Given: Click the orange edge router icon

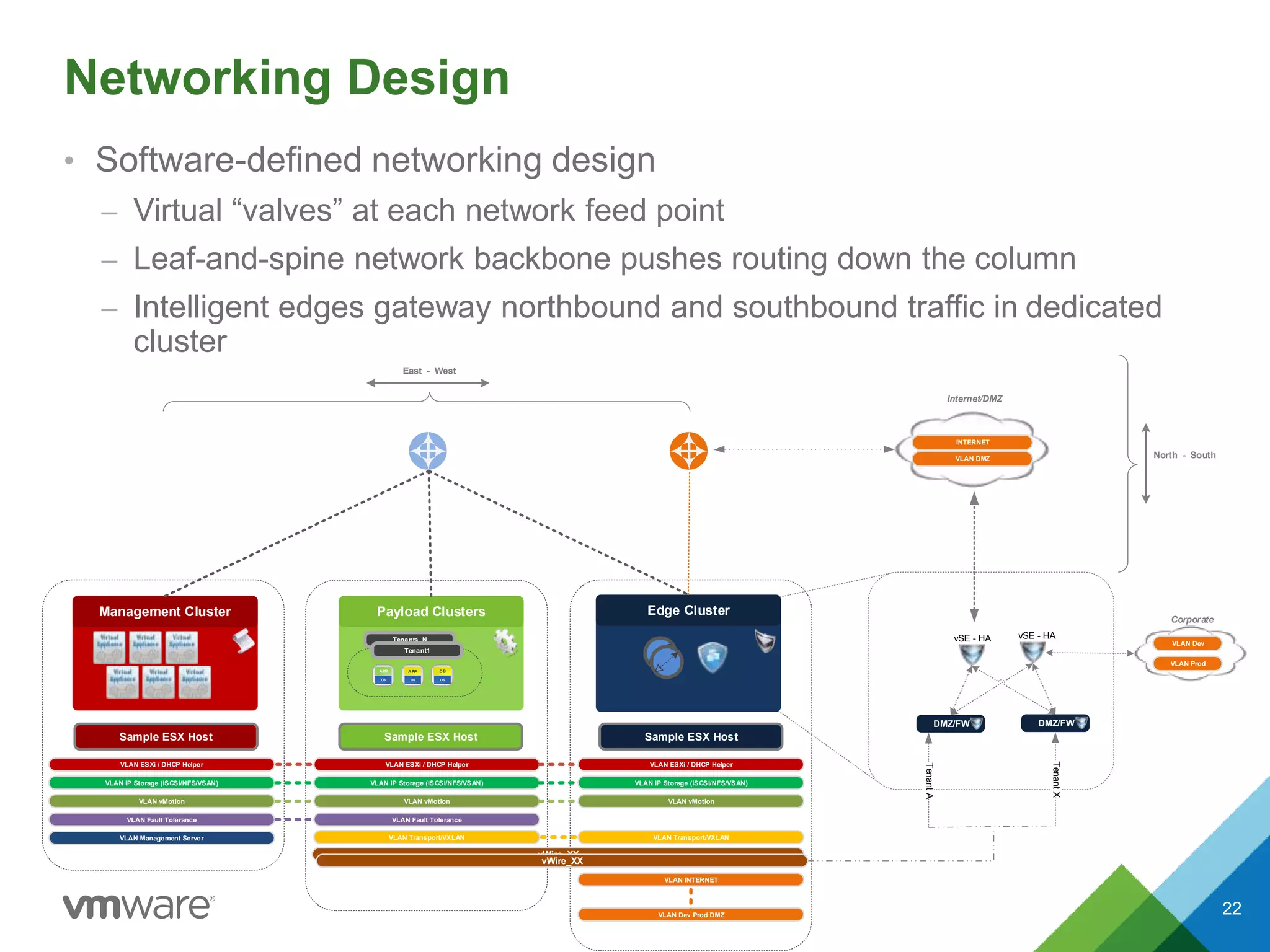Looking at the screenshot, I should point(688,451).
